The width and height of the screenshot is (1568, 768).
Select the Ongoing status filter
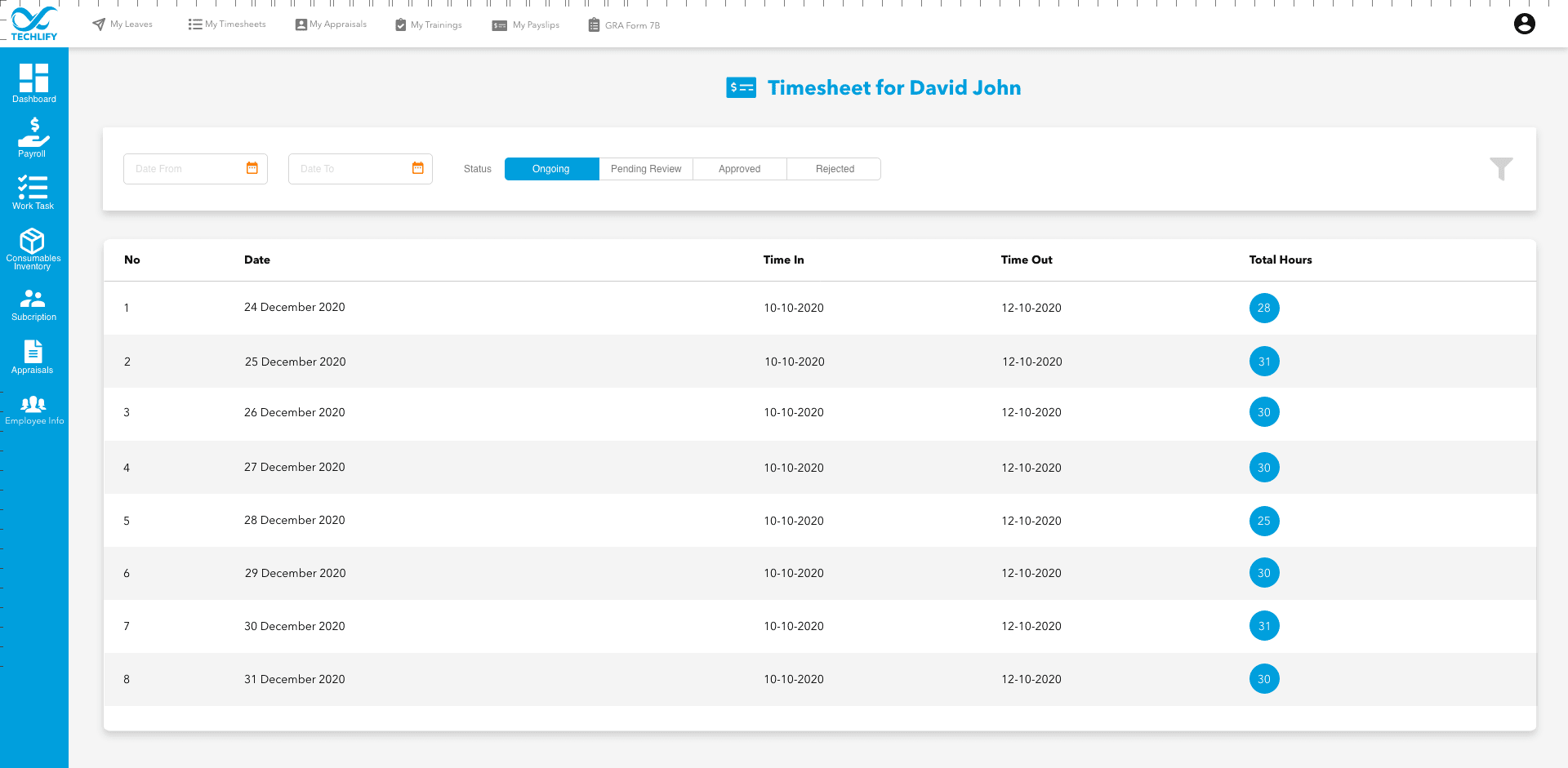point(551,169)
